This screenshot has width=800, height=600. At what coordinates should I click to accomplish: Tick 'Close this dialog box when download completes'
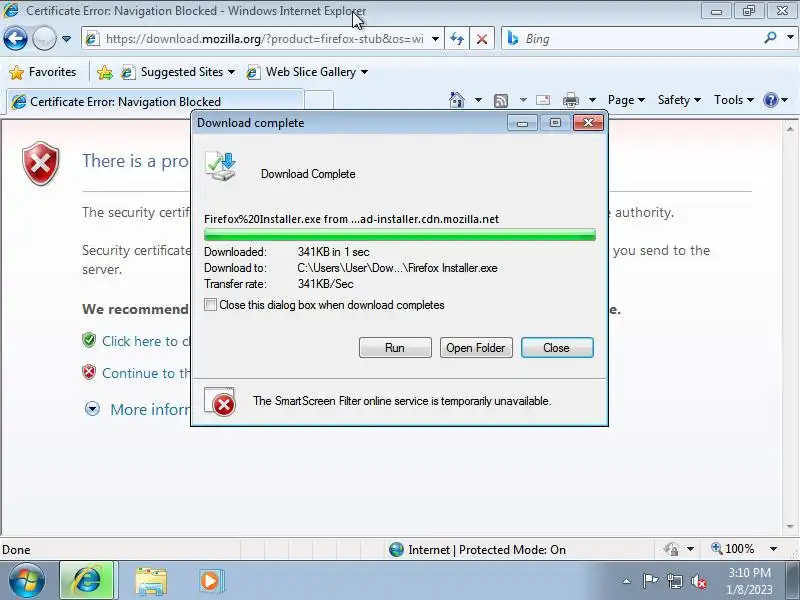tap(210, 305)
